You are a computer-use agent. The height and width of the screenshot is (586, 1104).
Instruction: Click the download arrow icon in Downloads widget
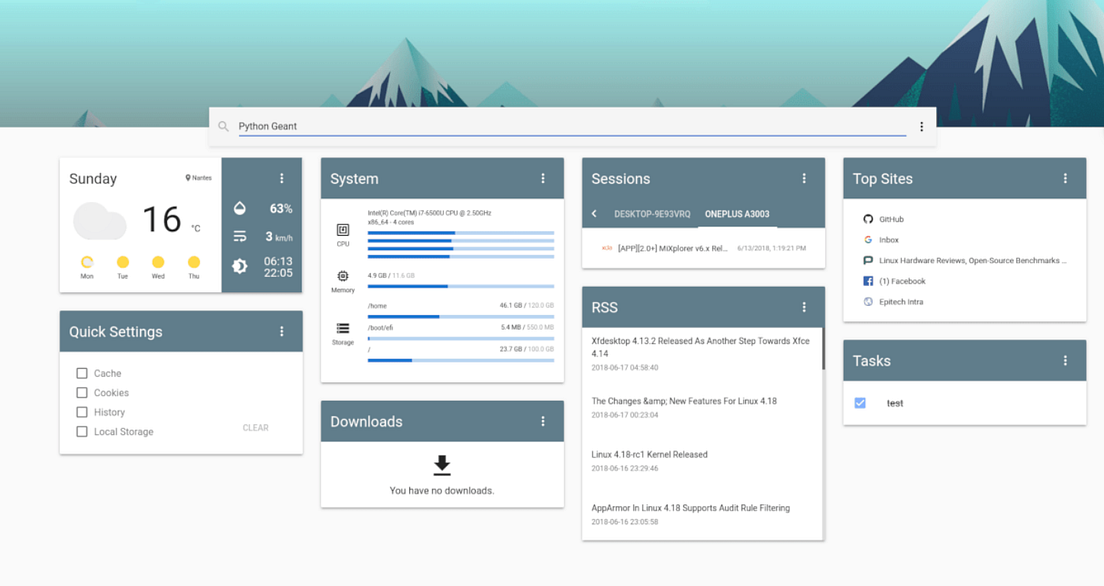[x=441, y=463]
